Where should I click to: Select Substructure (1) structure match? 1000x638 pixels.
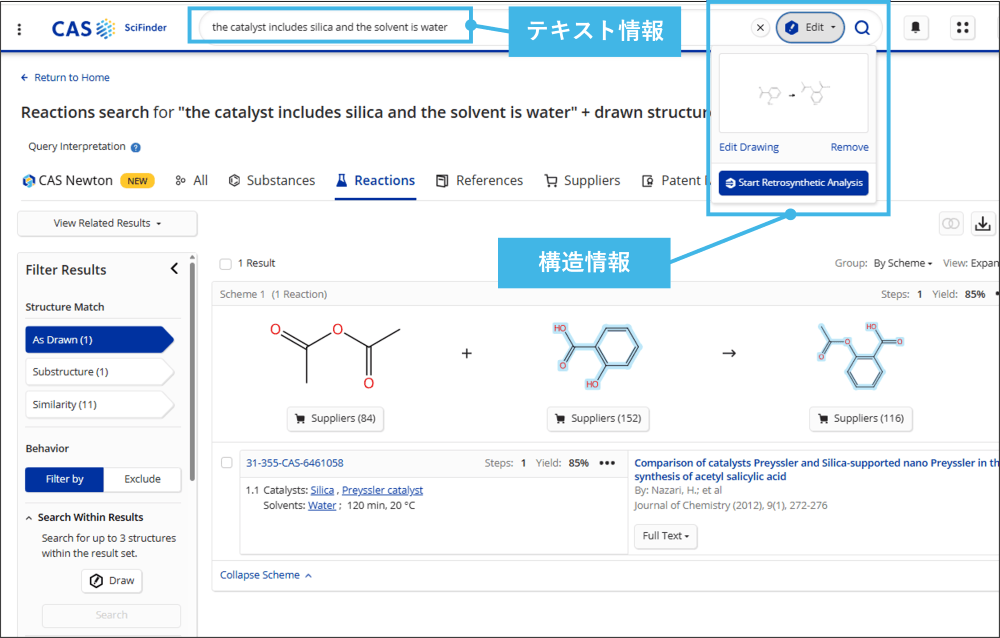pos(99,372)
